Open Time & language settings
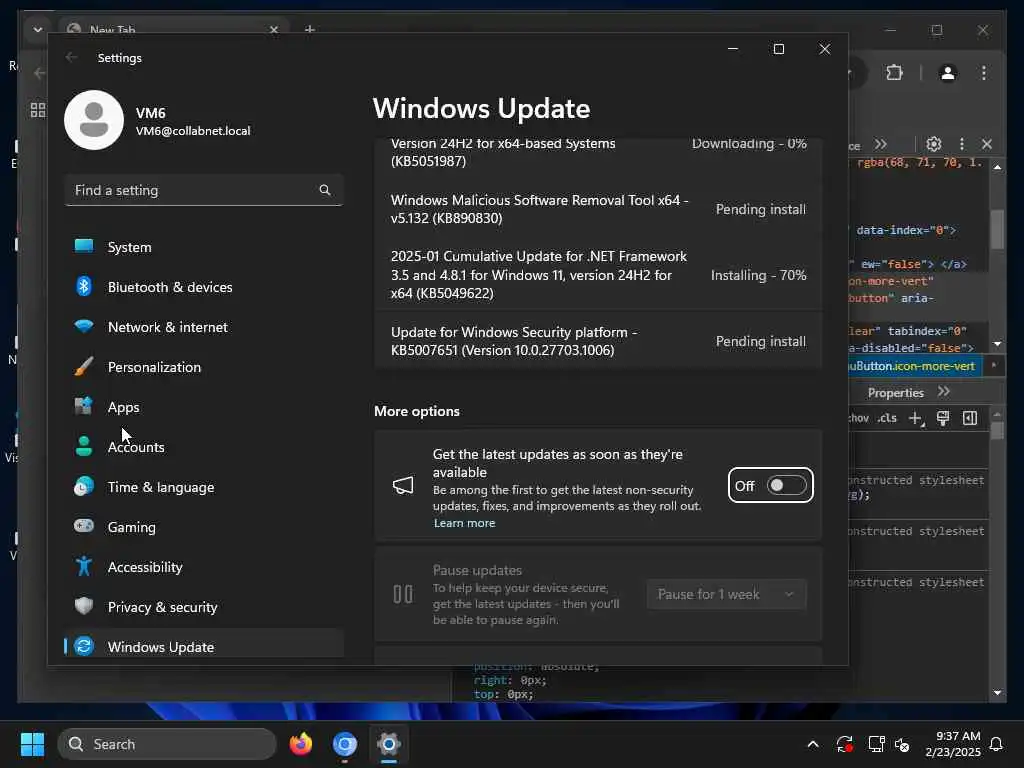 click(x=204, y=487)
